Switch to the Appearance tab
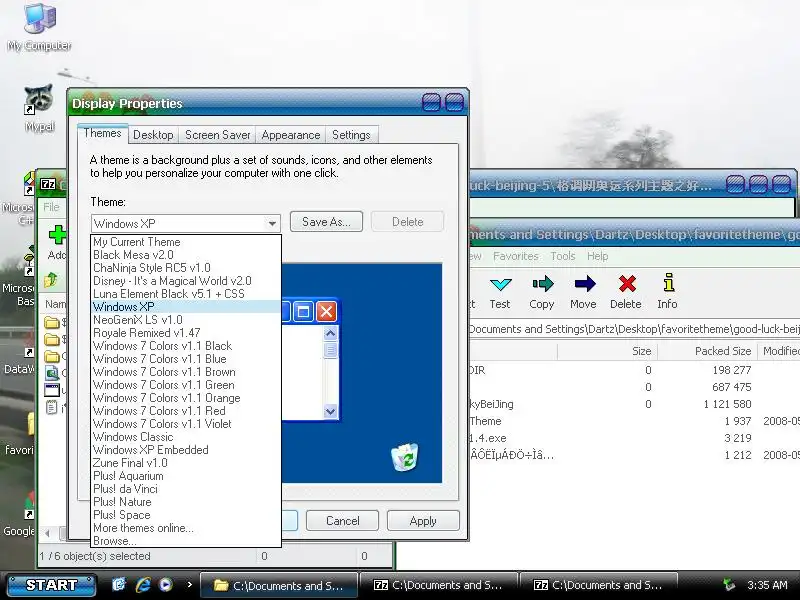The image size is (800, 600). click(x=291, y=135)
